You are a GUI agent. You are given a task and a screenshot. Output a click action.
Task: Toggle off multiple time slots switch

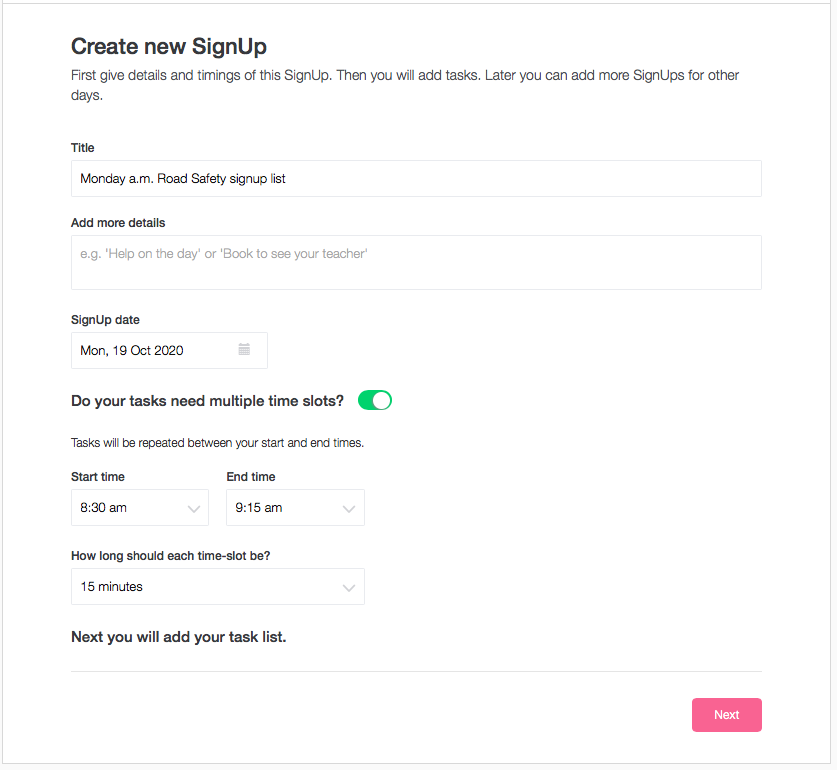pos(375,400)
